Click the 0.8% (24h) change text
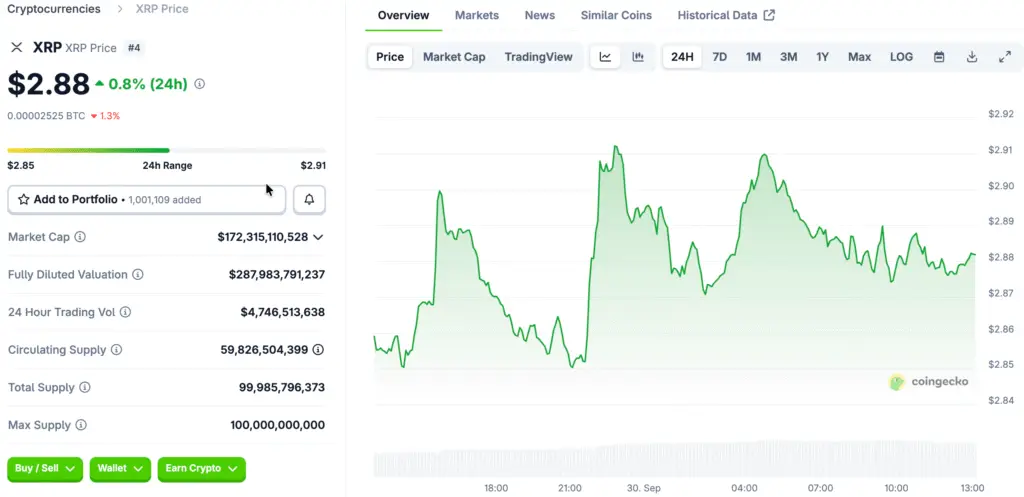The height and width of the screenshot is (497, 1024). pos(148,84)
